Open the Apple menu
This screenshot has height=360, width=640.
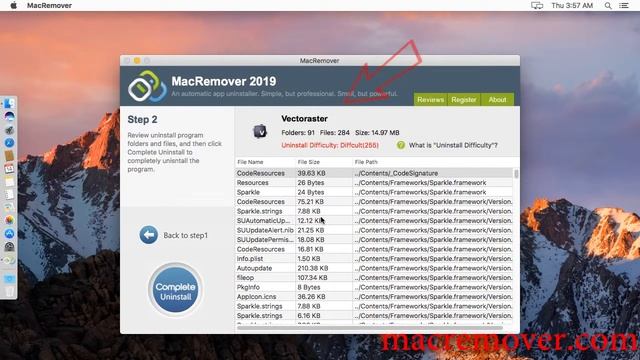tap(13, 5)
